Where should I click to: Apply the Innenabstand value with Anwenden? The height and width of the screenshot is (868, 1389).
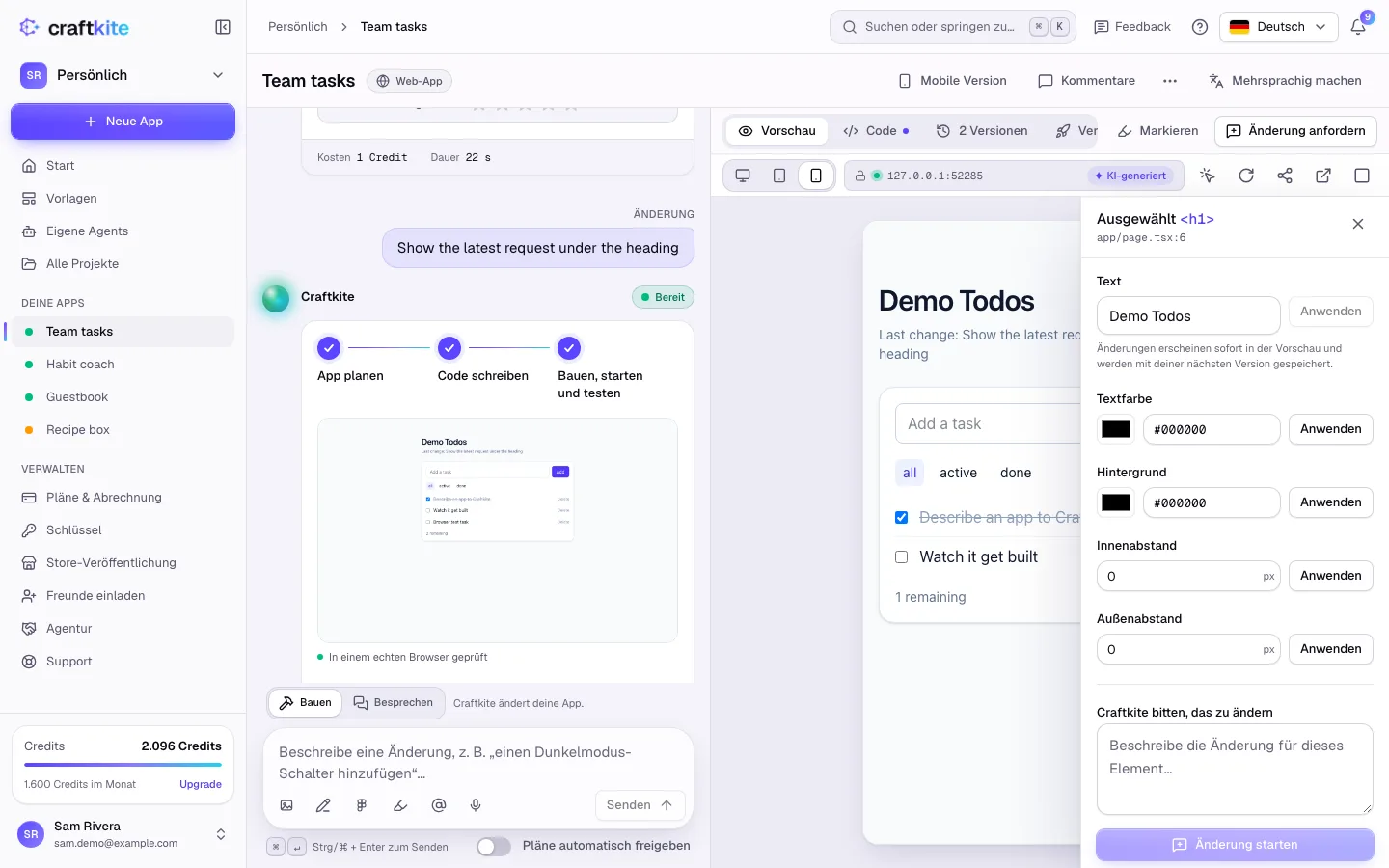pos(1330,576)
